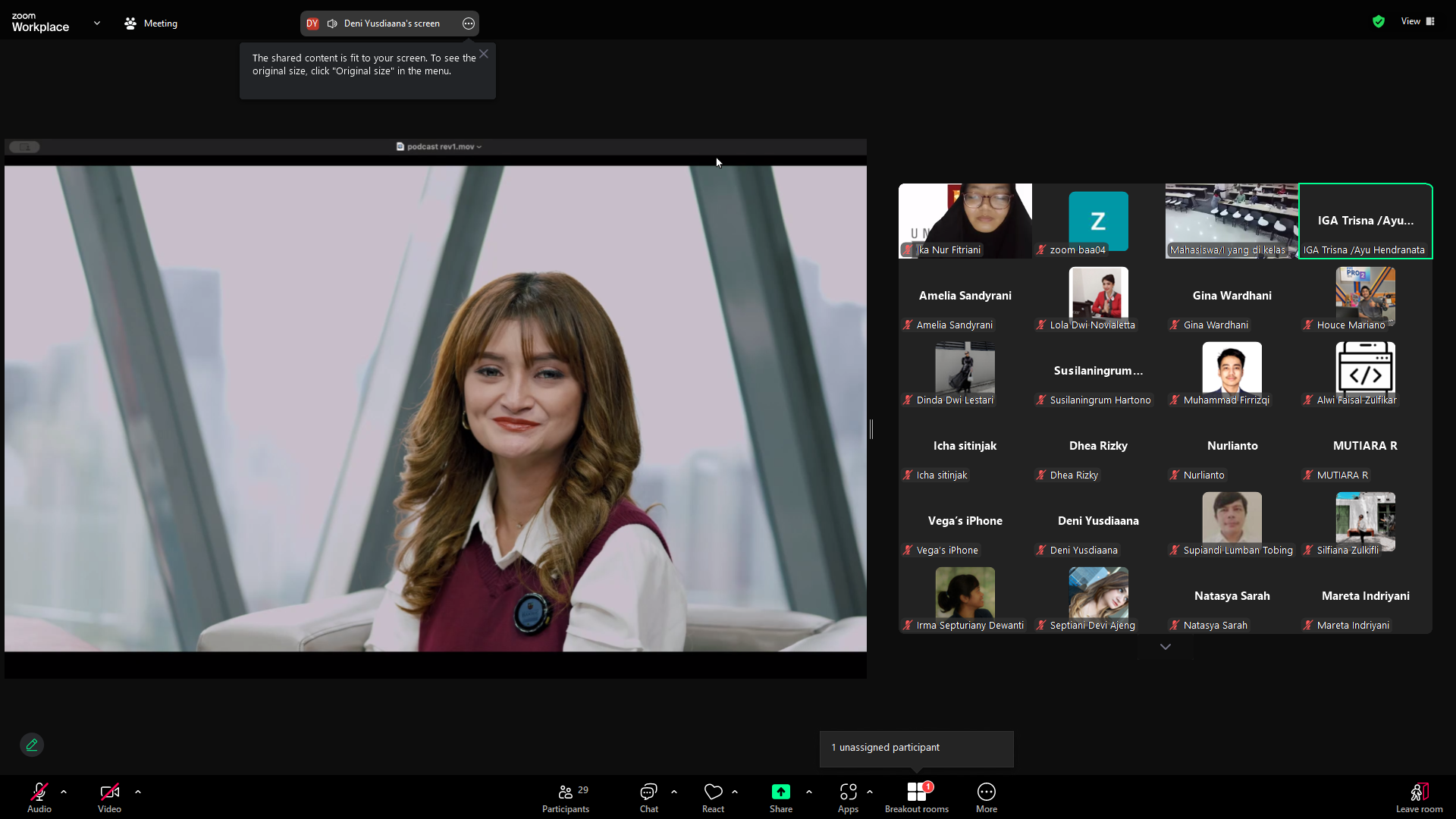Select Deni Yusdiaana participant tile

point(1099,521)
